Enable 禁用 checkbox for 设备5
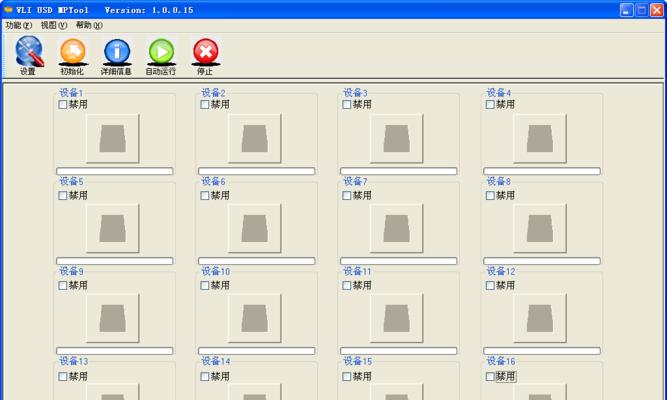The image size is (667, 400). pyautogui.click(x=63, y=195)
